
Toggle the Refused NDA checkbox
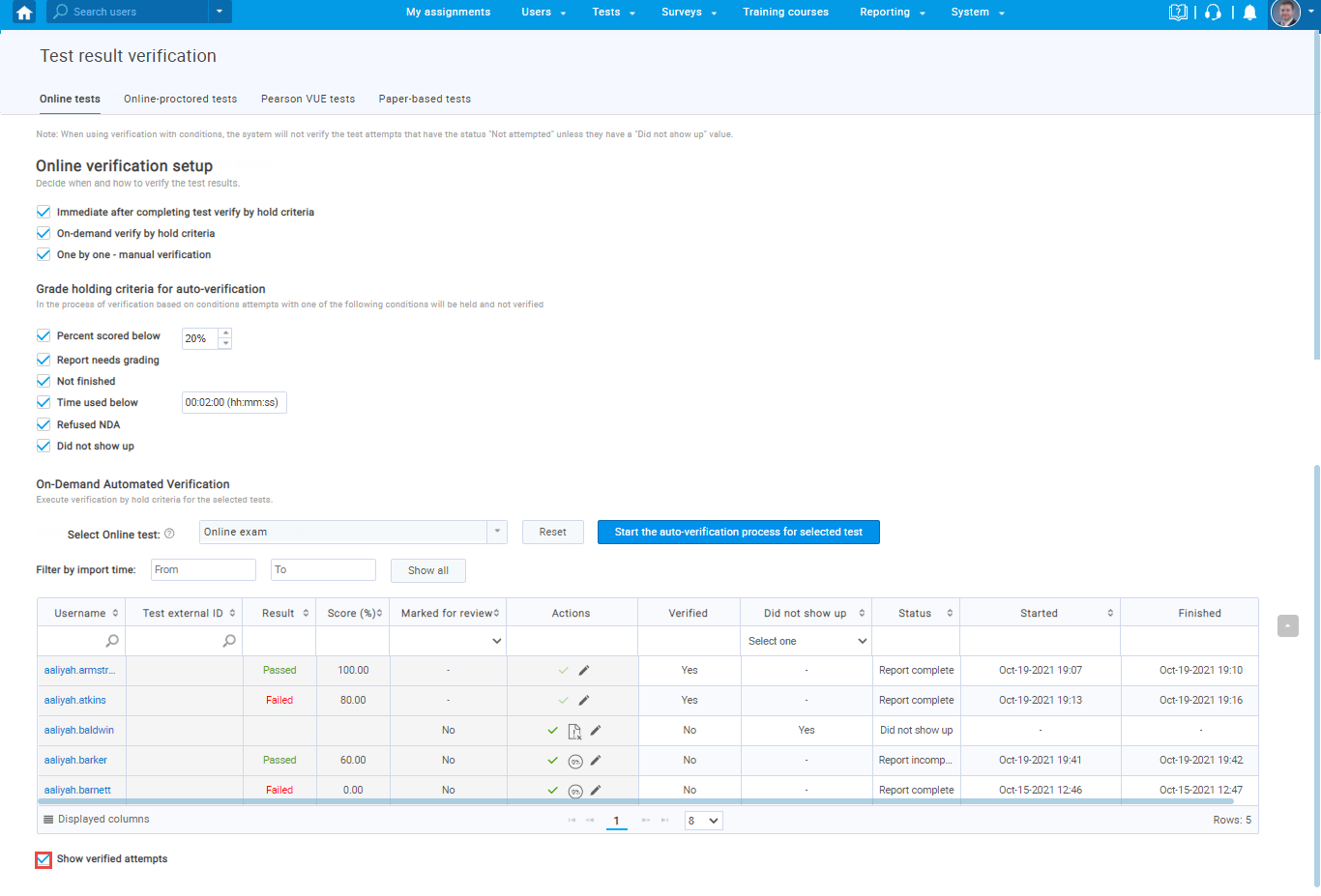[44, 425]
